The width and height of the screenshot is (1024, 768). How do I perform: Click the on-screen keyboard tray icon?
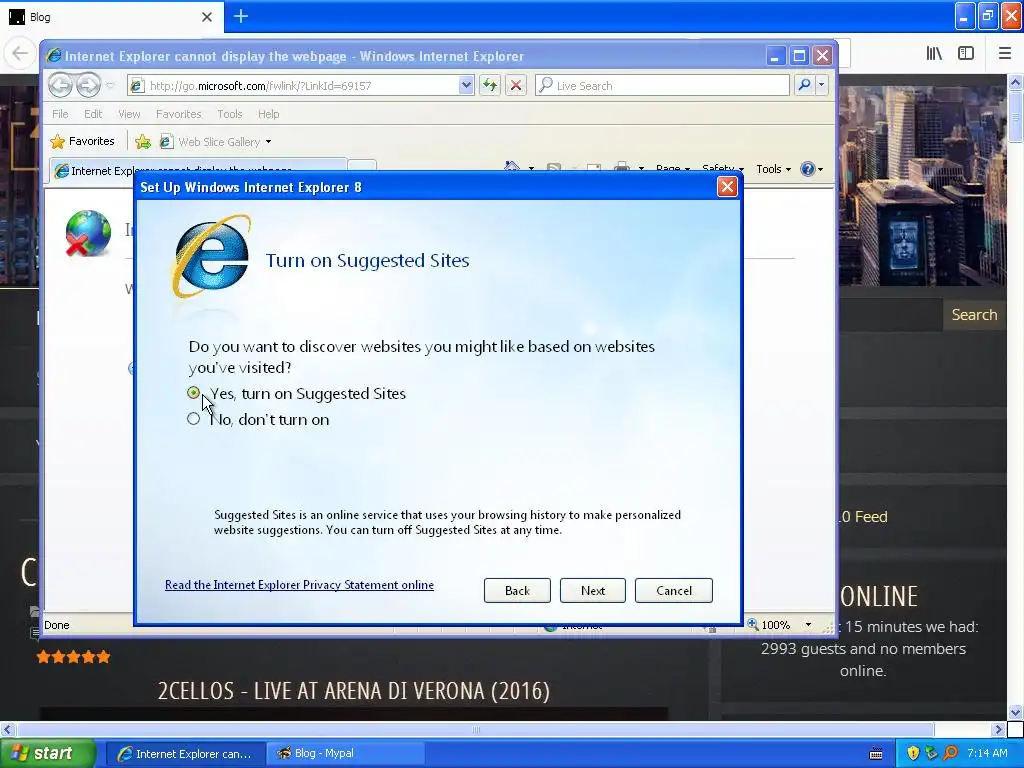[876, 754]
